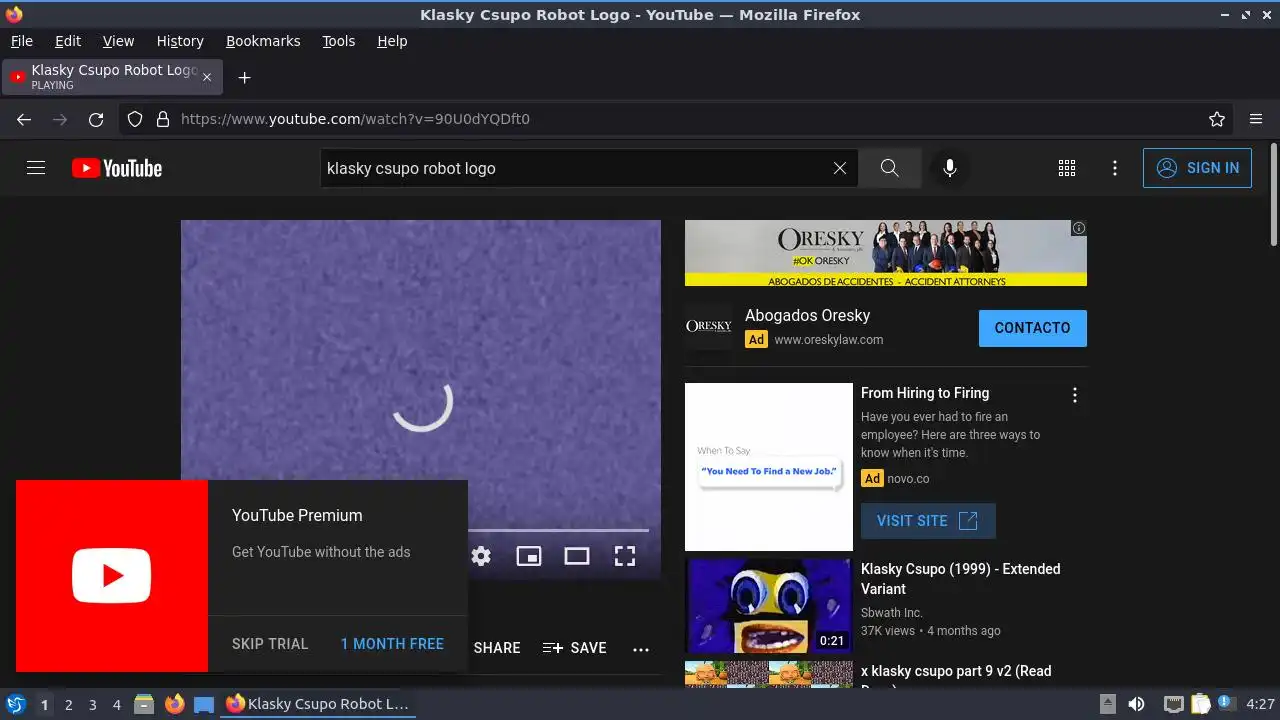Open Firefox application hamburger menu
Image resolution: width=1280 pixels, height=720 pixels.
pyautogui.click(x=1256, y=119)
